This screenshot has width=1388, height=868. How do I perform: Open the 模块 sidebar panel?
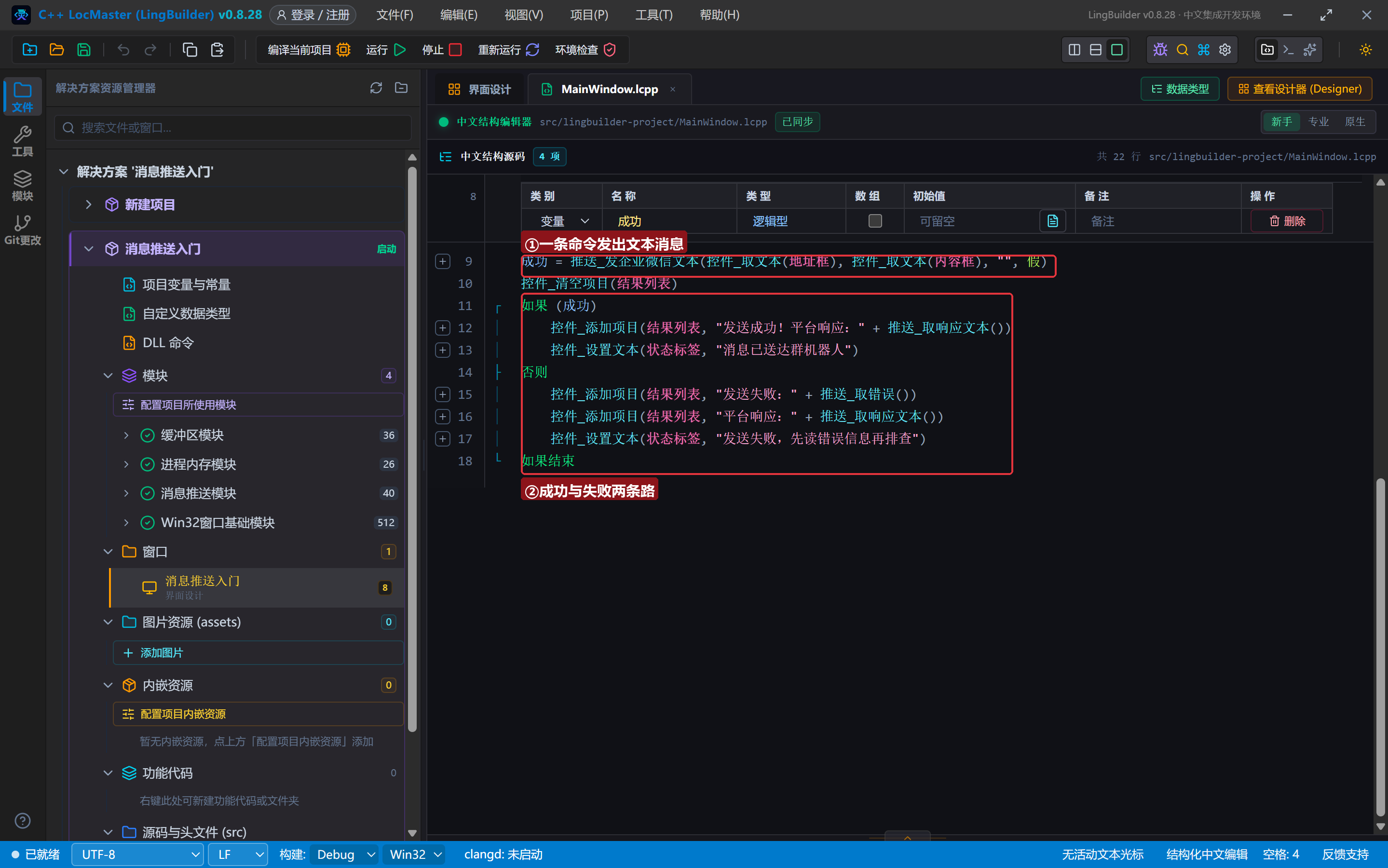[x=22, y=186]
